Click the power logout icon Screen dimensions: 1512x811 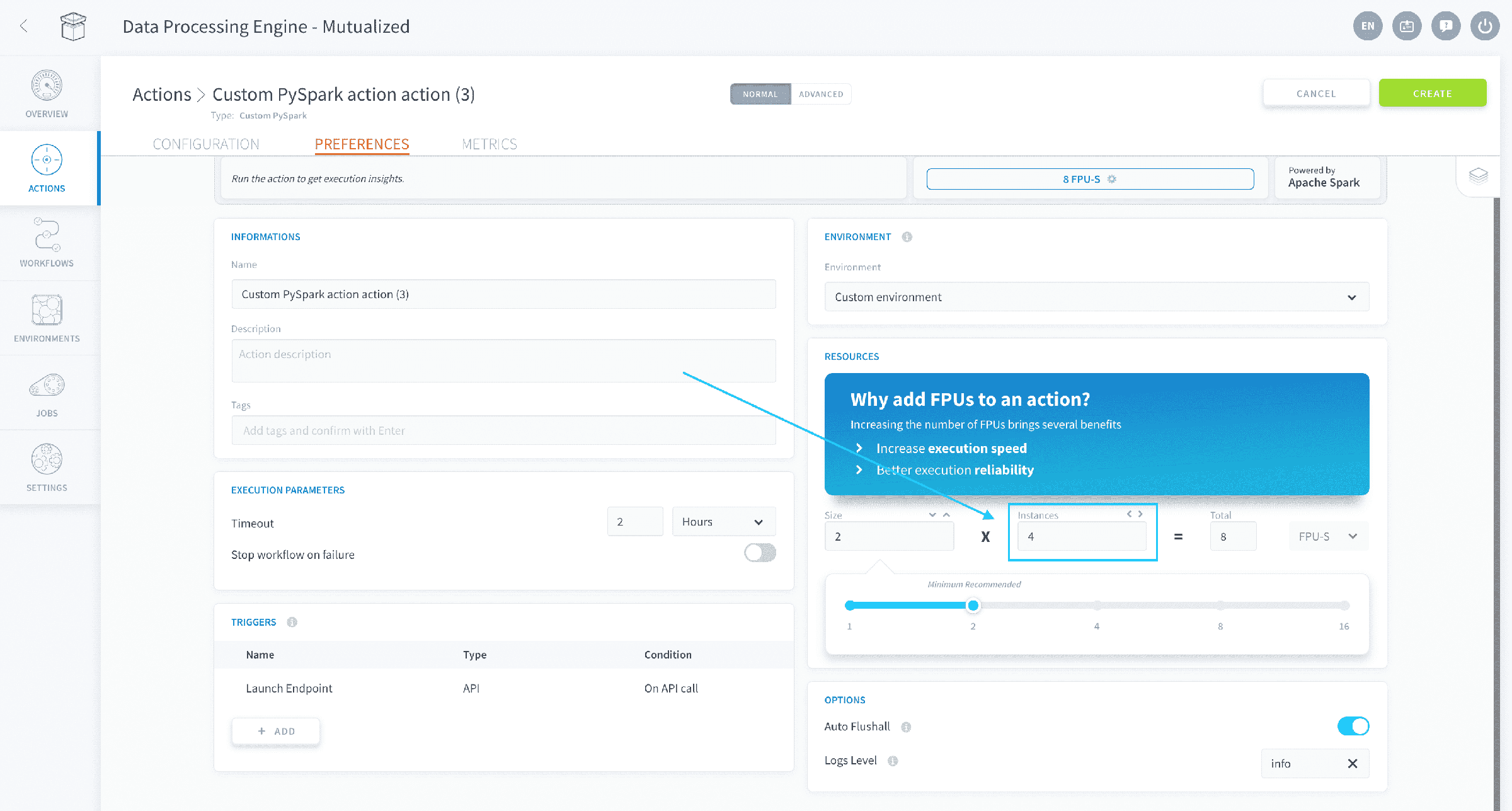1485,26
